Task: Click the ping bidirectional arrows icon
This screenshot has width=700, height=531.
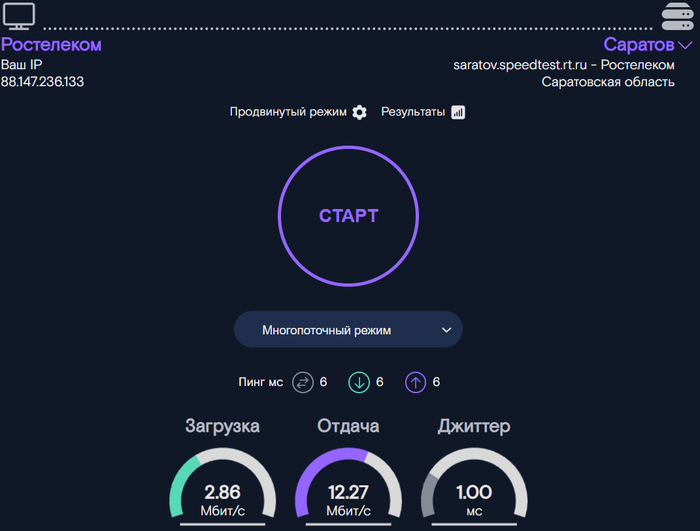Action: tap(303, 382)
